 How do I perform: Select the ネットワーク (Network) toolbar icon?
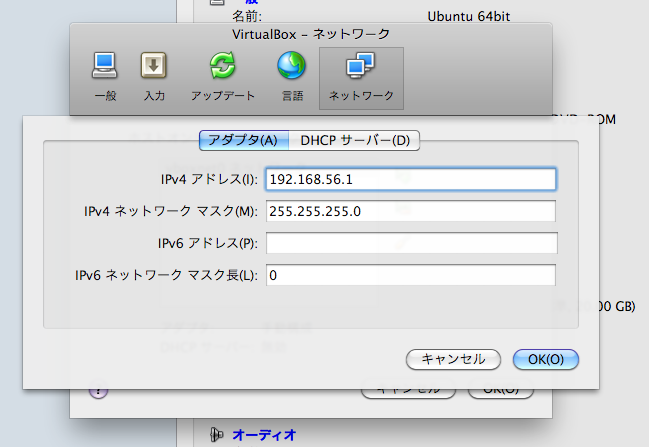(361, 77)
